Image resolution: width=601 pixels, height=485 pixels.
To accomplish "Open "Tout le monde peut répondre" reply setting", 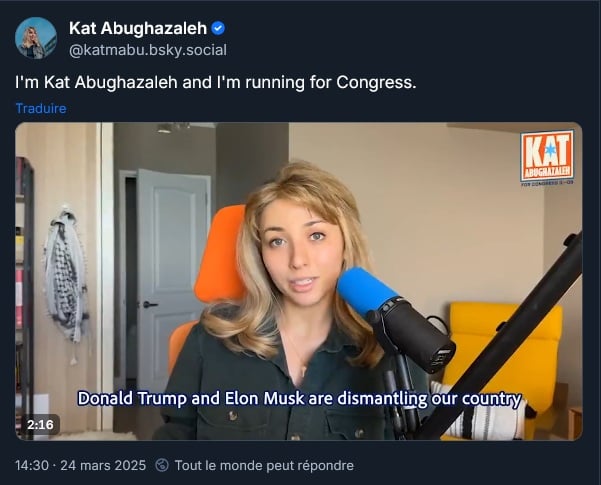I will [x=264, y=465].
